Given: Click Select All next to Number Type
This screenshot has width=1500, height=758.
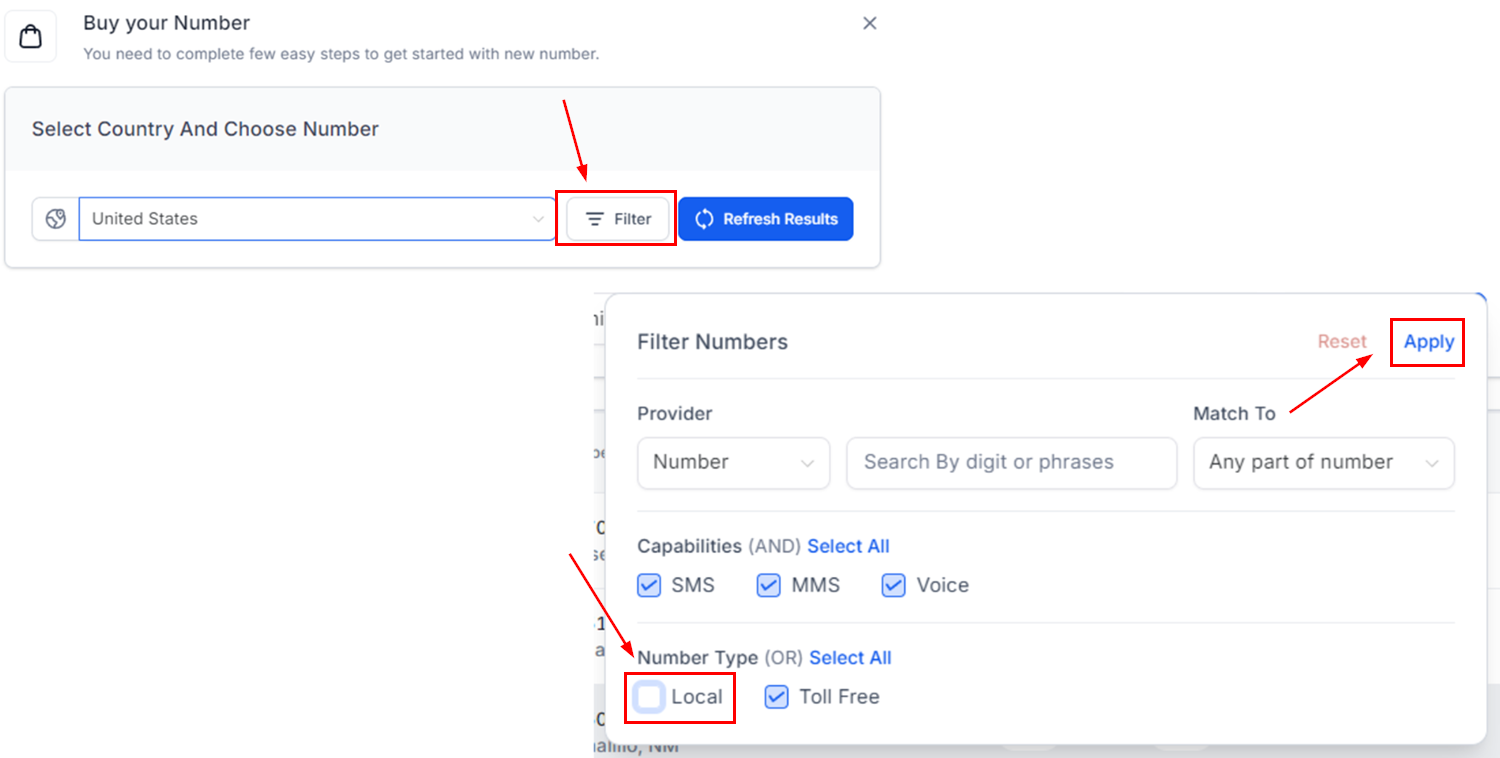Looking at the screenshot, I should point(850,658).
